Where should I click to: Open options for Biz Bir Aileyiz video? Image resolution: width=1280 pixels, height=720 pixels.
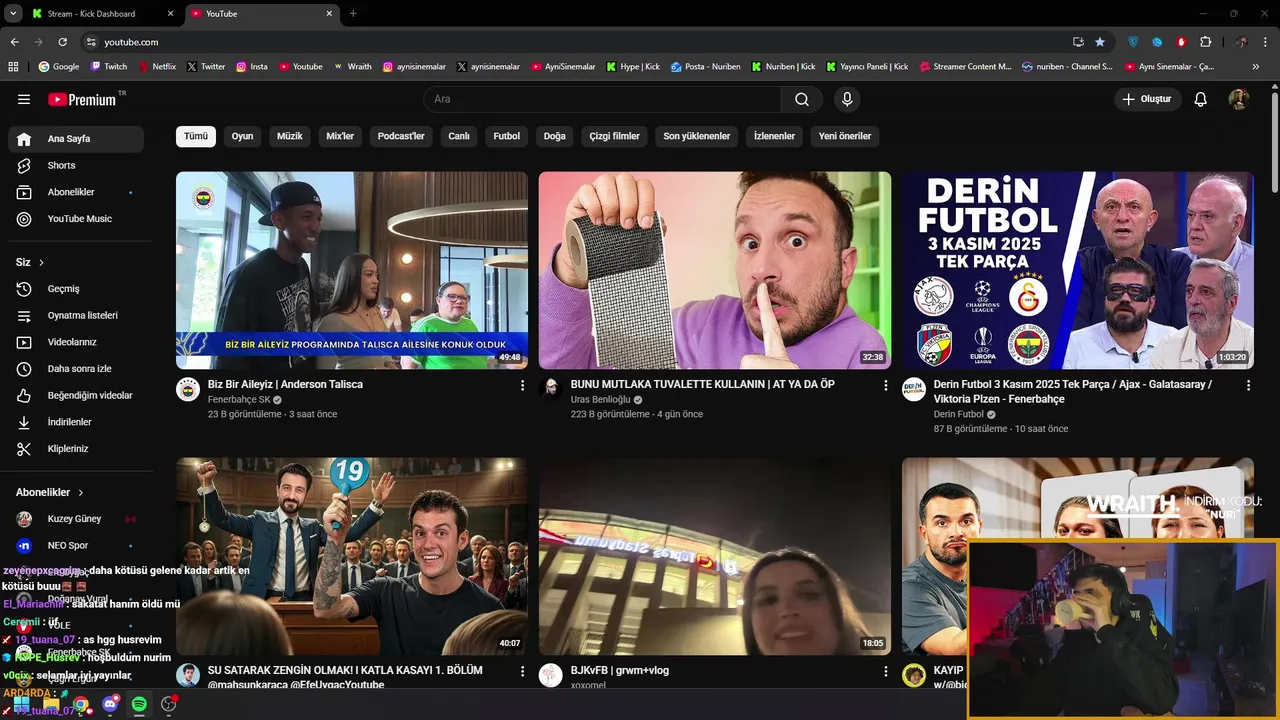coord(522,385)
